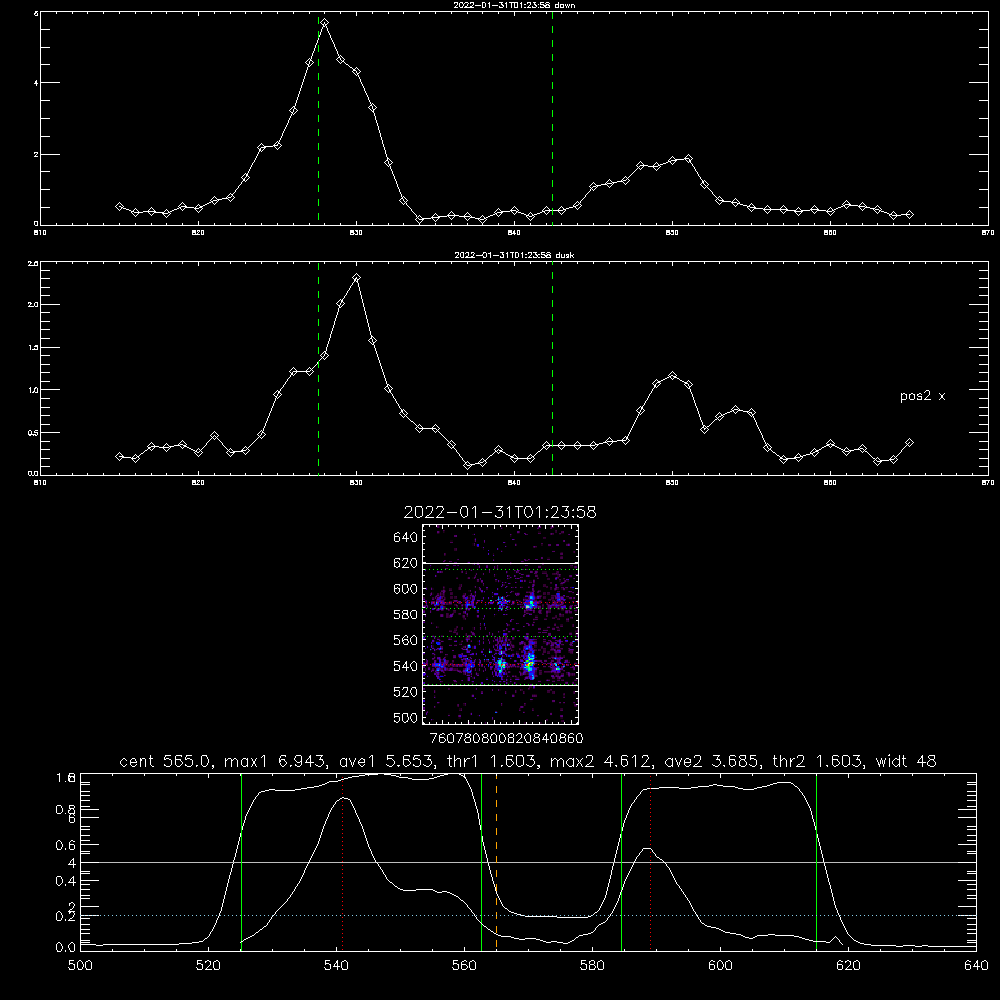The width and height of the screenshot is (1000, 1000).
Task: Select the secondary peak diamond near 851 in the dawn plot
Action: 688,158
